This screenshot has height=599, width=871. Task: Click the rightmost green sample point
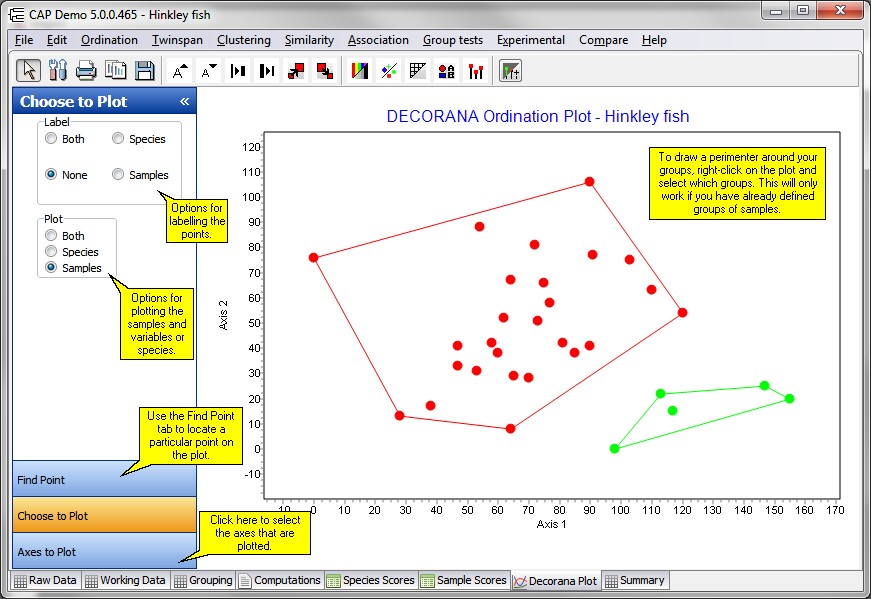coord(789,398)
